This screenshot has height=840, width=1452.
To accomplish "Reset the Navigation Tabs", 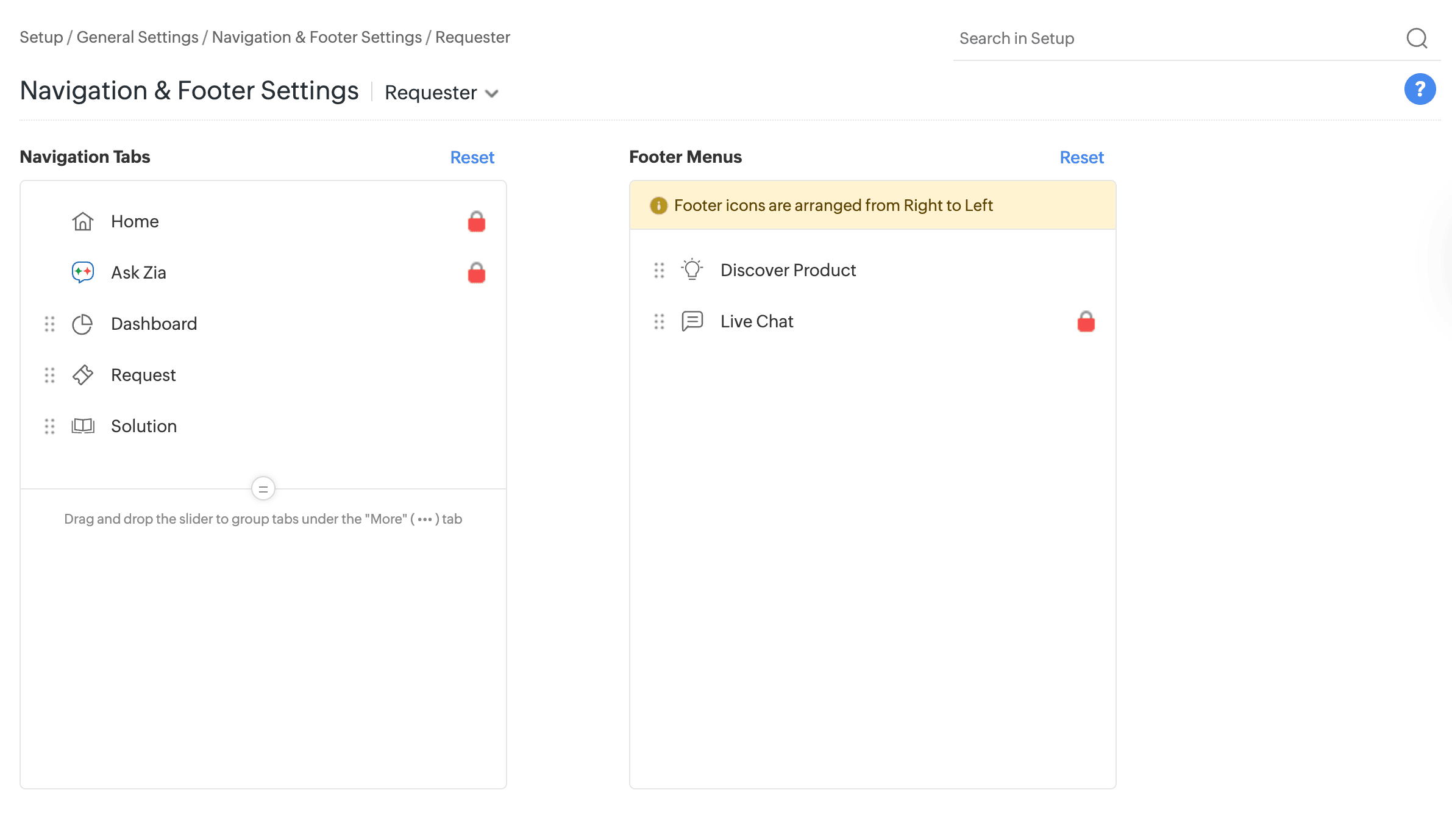I will tap(472, 157).
